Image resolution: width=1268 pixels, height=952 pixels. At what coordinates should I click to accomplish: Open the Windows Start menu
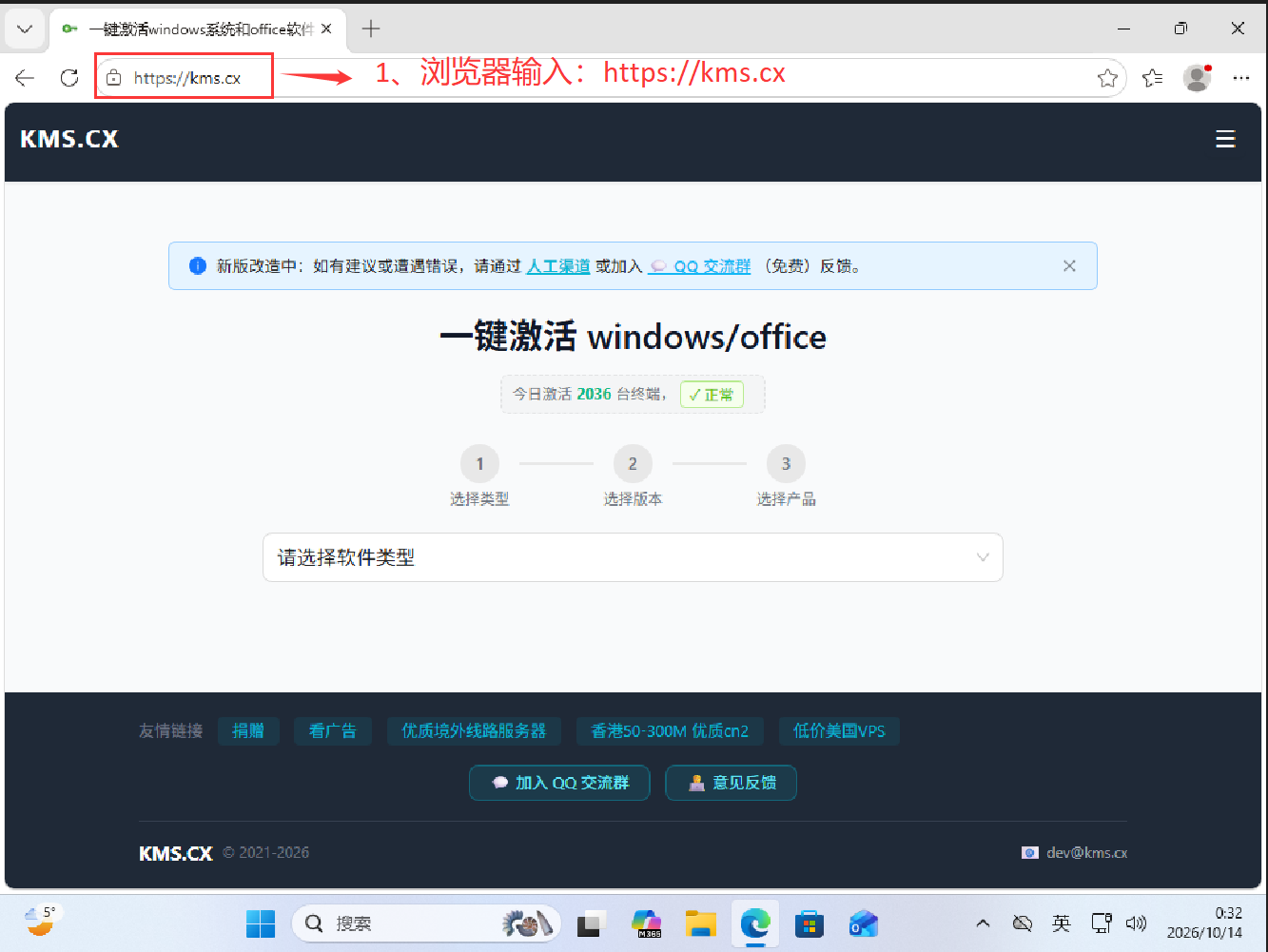[260, 923]
